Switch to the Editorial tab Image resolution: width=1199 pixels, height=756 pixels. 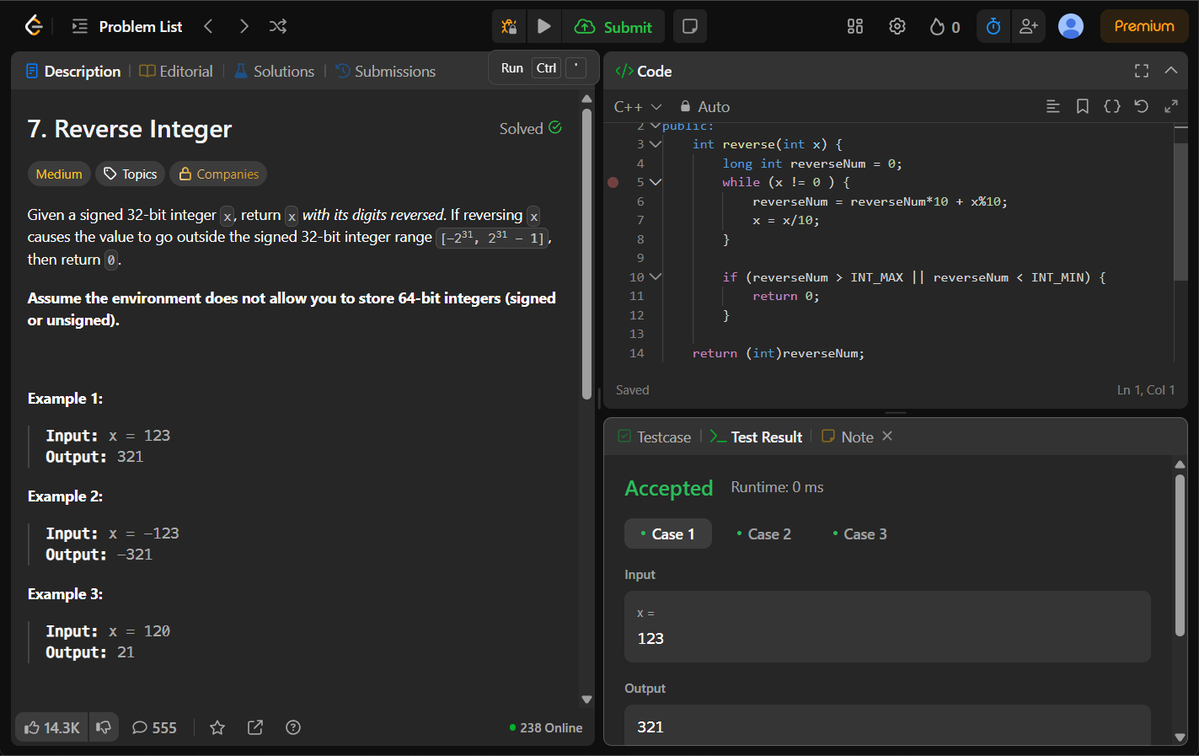tap(177, 71)
